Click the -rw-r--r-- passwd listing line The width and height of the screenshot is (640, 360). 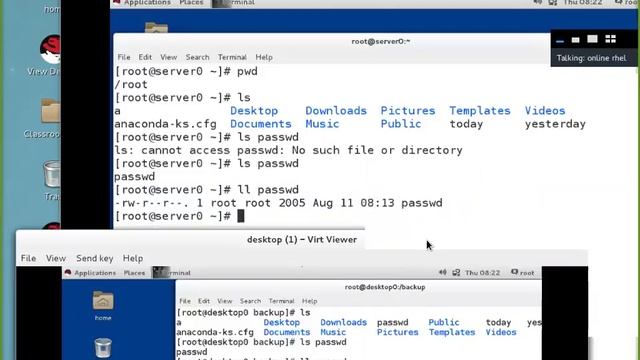coord(278,203)
